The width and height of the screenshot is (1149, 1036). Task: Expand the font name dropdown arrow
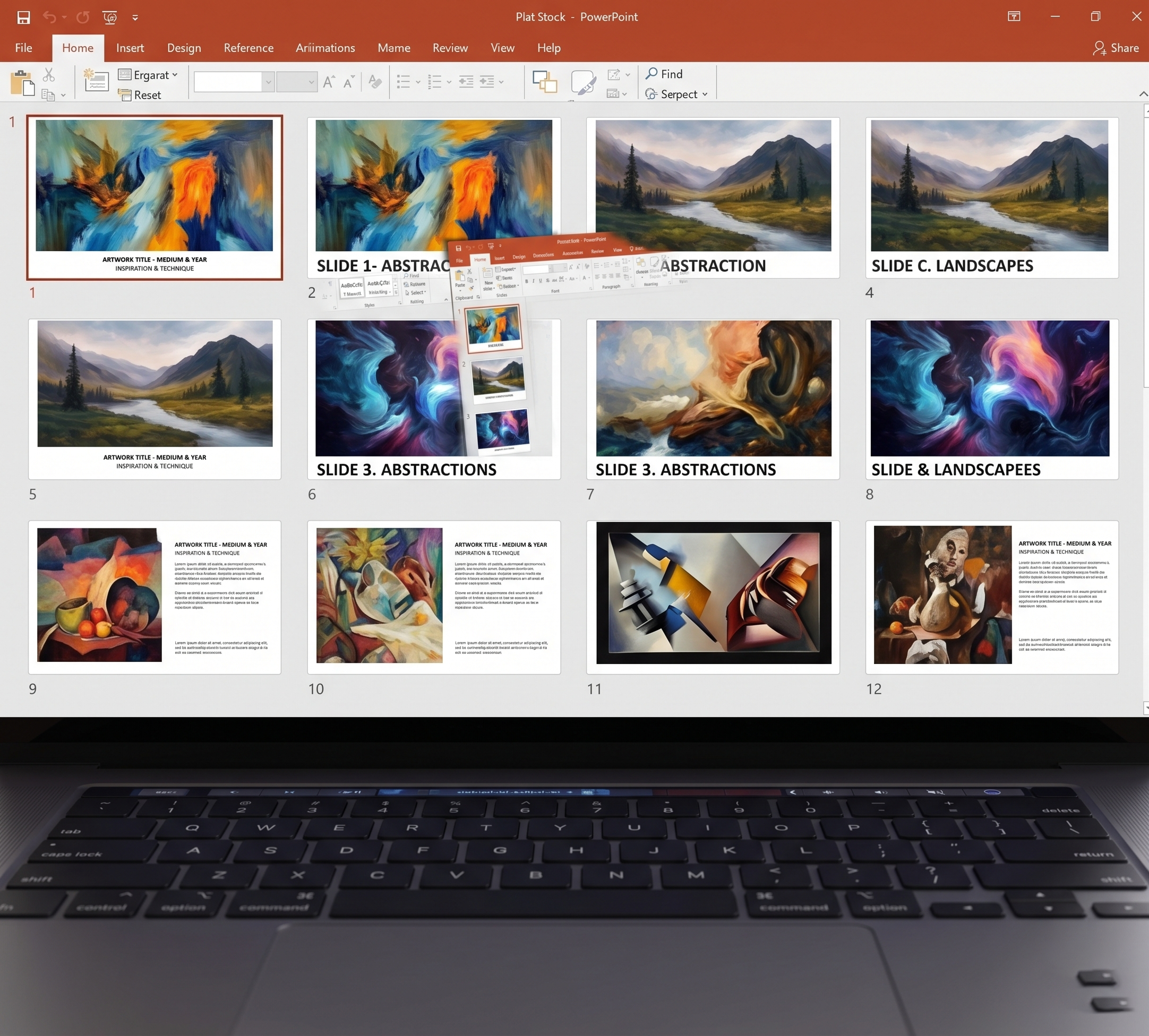268,82
